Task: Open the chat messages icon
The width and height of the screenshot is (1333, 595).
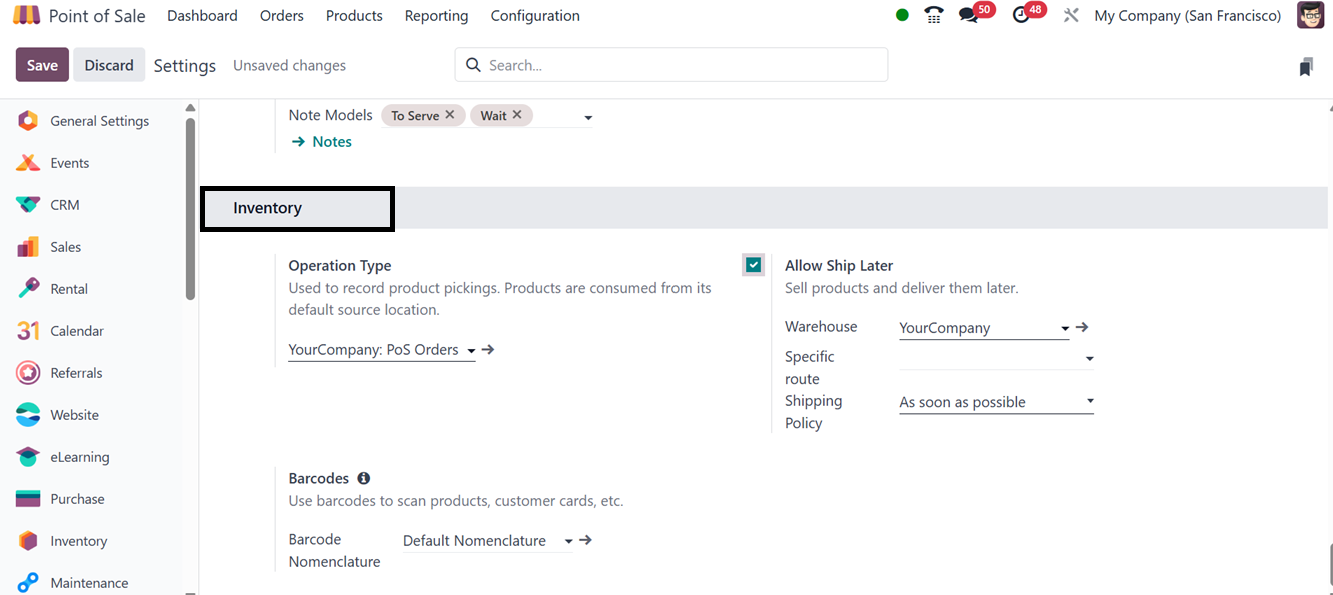Action: (968, 15)
